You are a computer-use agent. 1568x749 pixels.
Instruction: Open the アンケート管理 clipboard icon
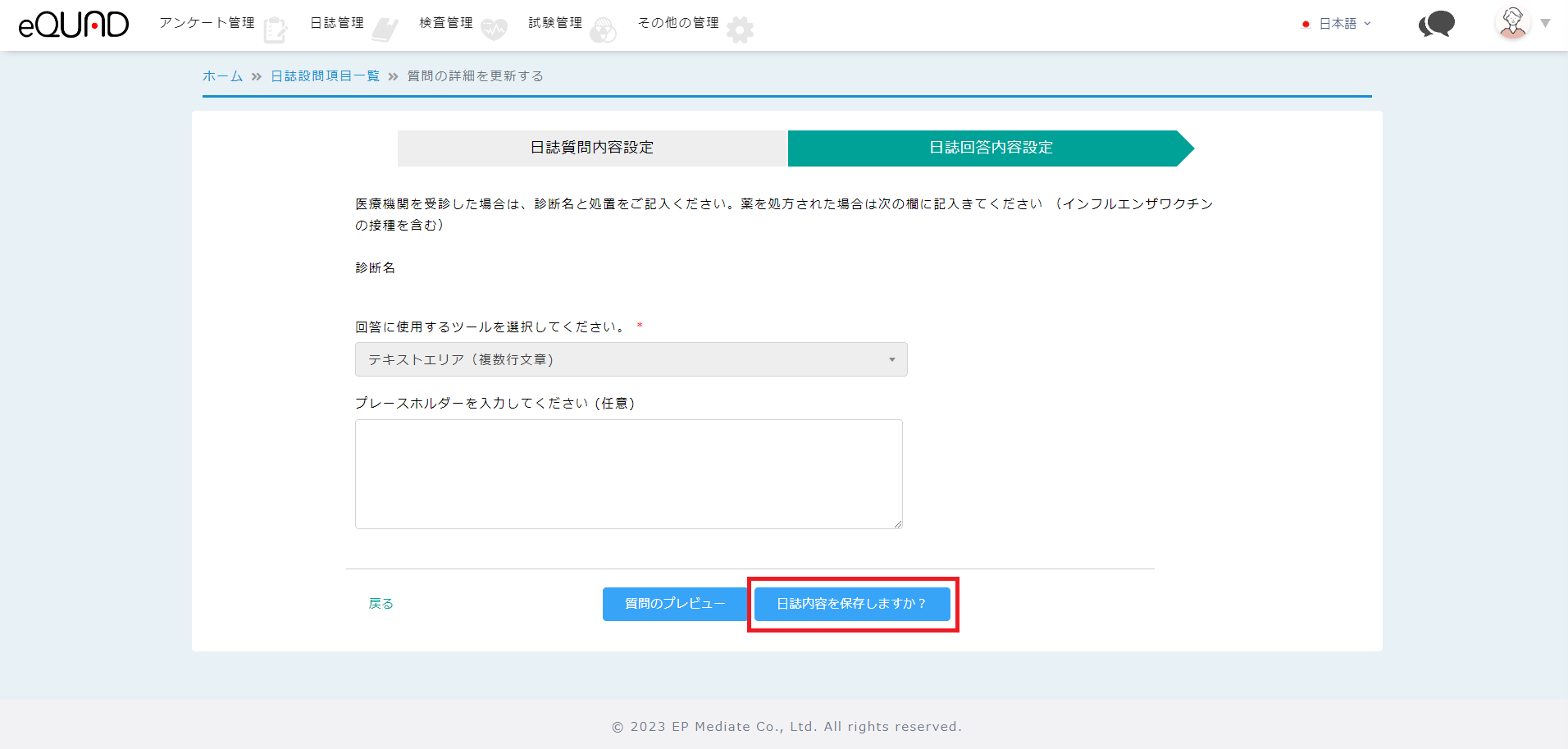pyautogui.click(x=276, y=30)
